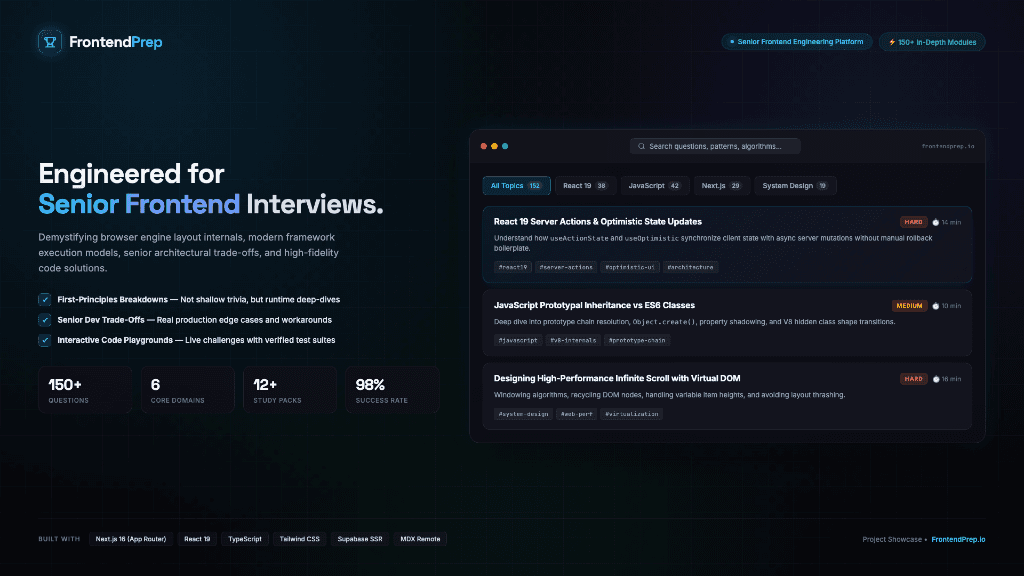This screenshot has height=576, width=1024.
Task: Click the #architecture tag
Action: point(690,267)
